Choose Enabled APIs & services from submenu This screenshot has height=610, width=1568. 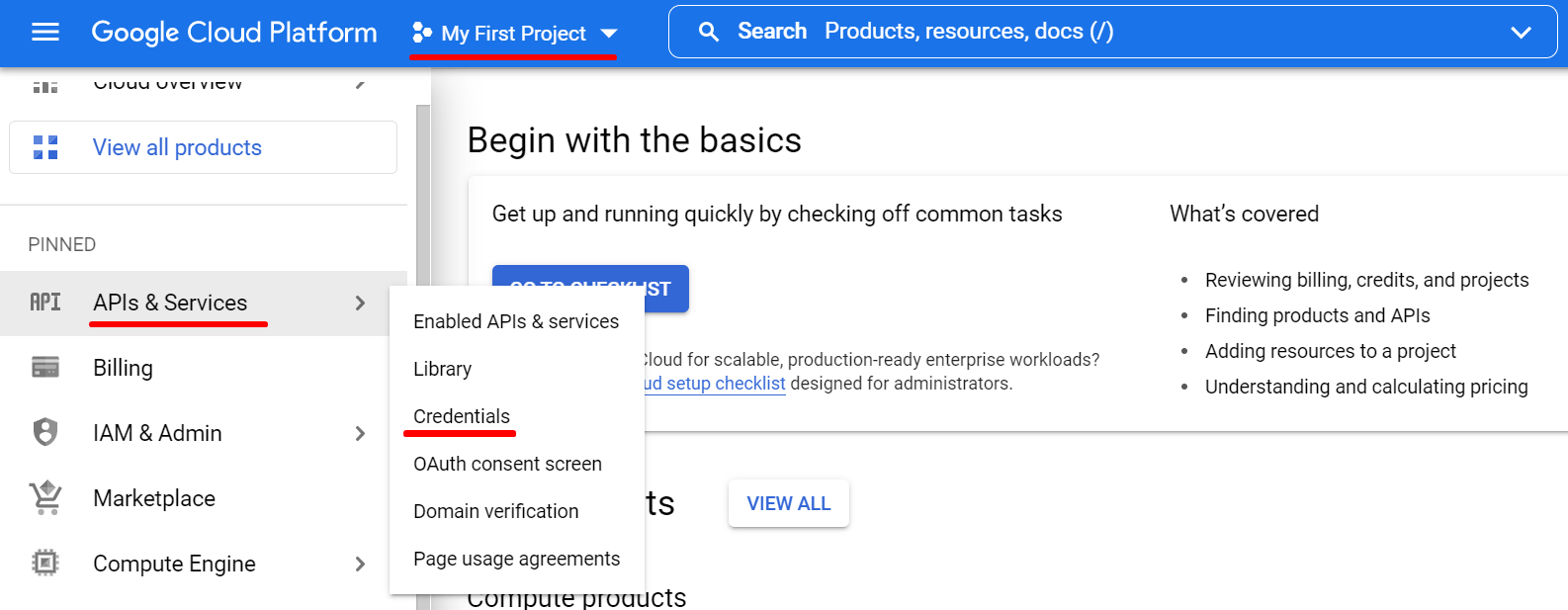click(x=516, y=321)
